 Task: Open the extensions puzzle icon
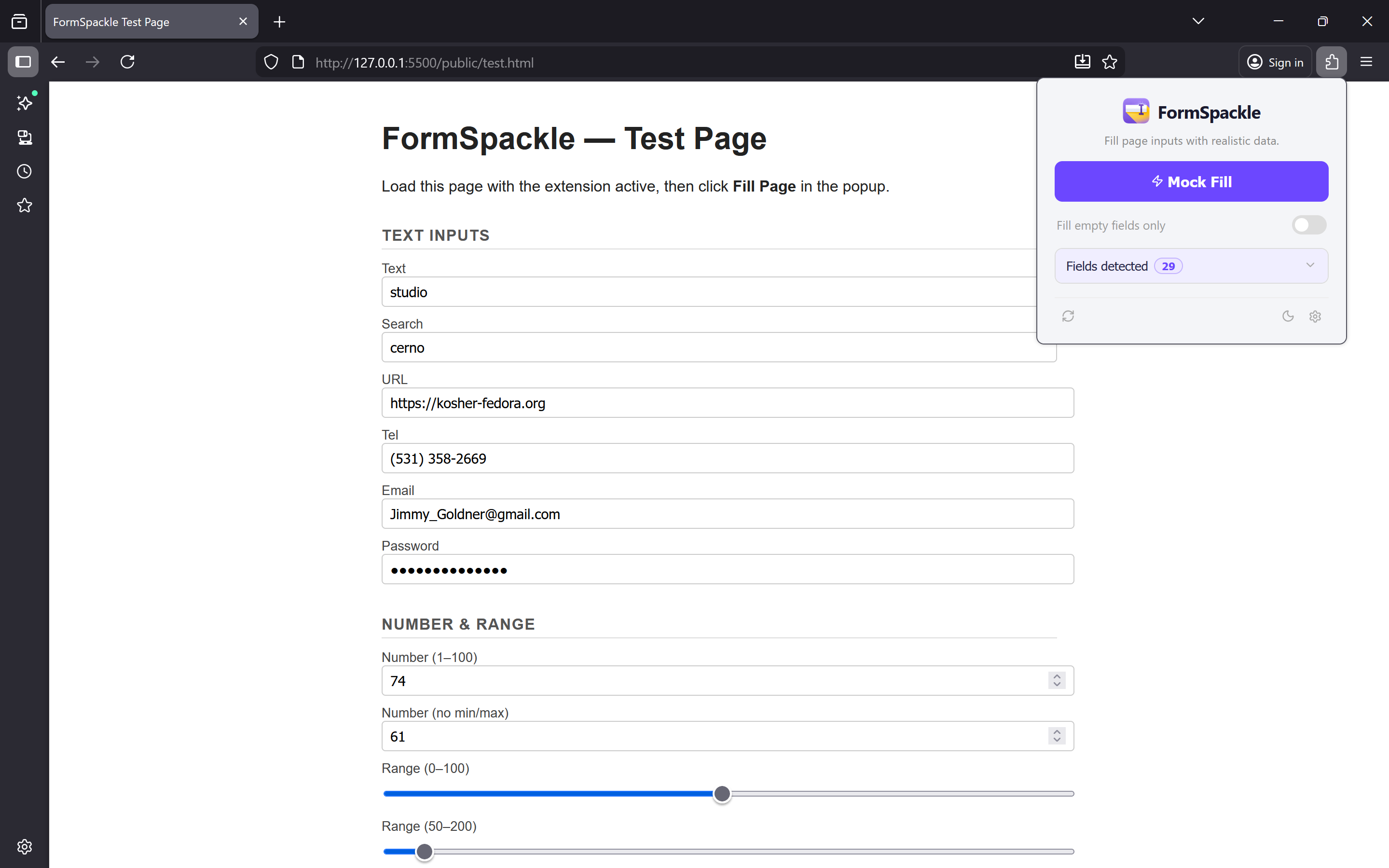[x=1332, y=62]
